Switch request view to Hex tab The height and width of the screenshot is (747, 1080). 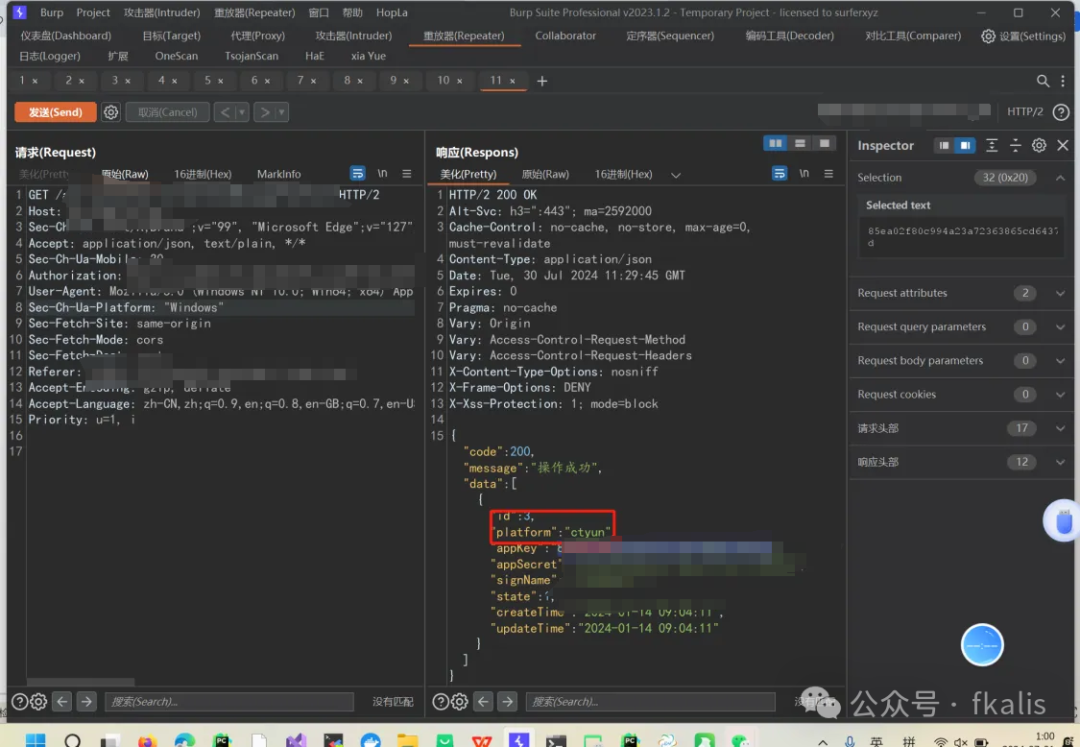coord(202,174)
